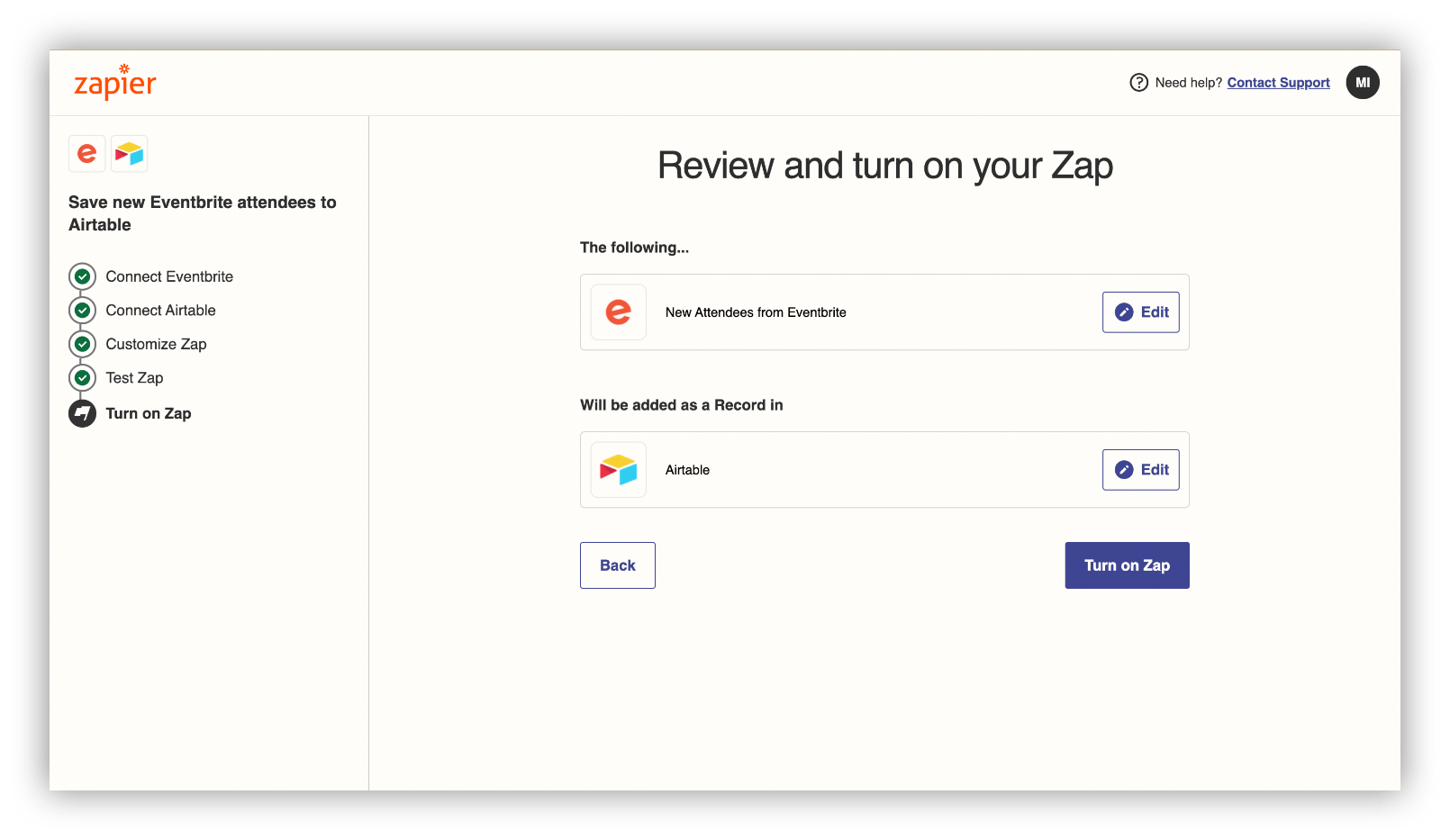This screenshot has width=1450, height=840.
Task: Click the Connect Eventbrite checkmark icon
Action: [82, 276]
